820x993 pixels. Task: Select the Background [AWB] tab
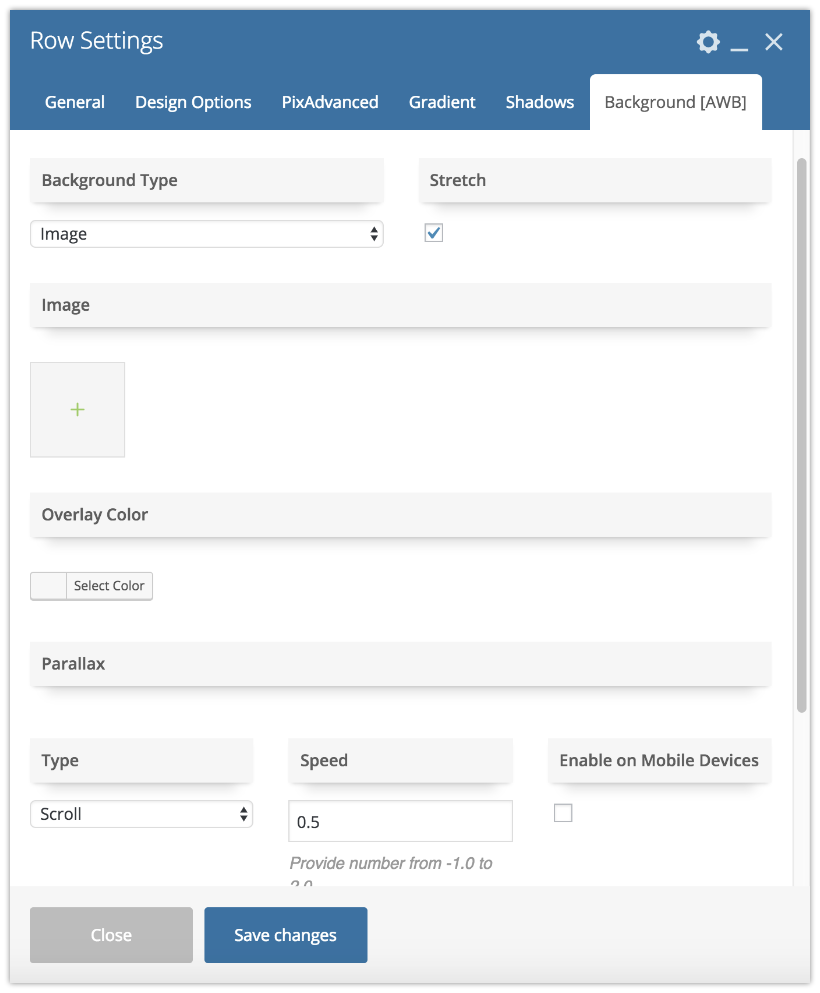676,102
